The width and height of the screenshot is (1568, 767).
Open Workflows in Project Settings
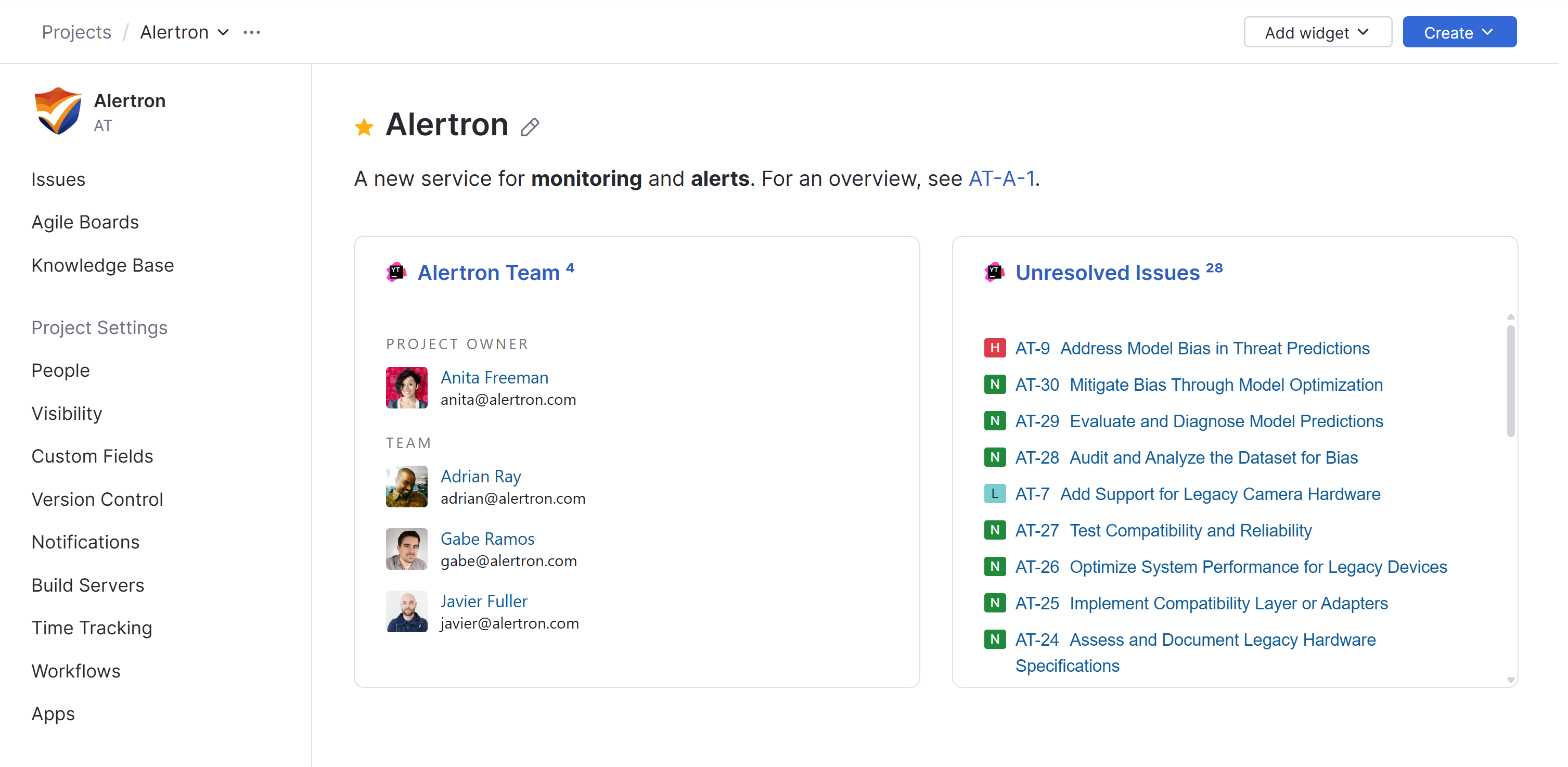[76, 671]
